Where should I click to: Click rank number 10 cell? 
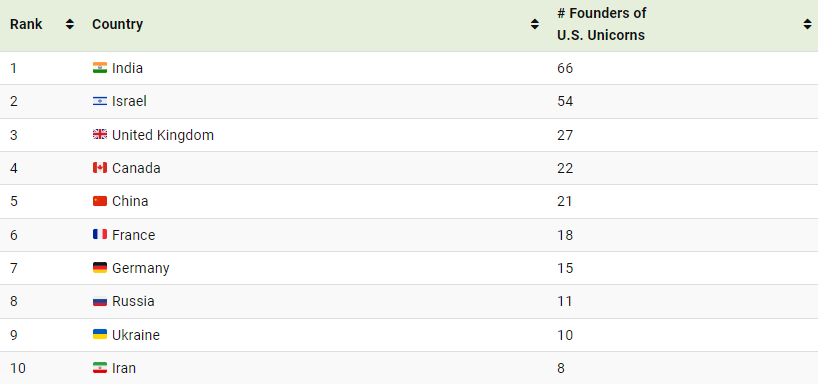coord(18,368)
